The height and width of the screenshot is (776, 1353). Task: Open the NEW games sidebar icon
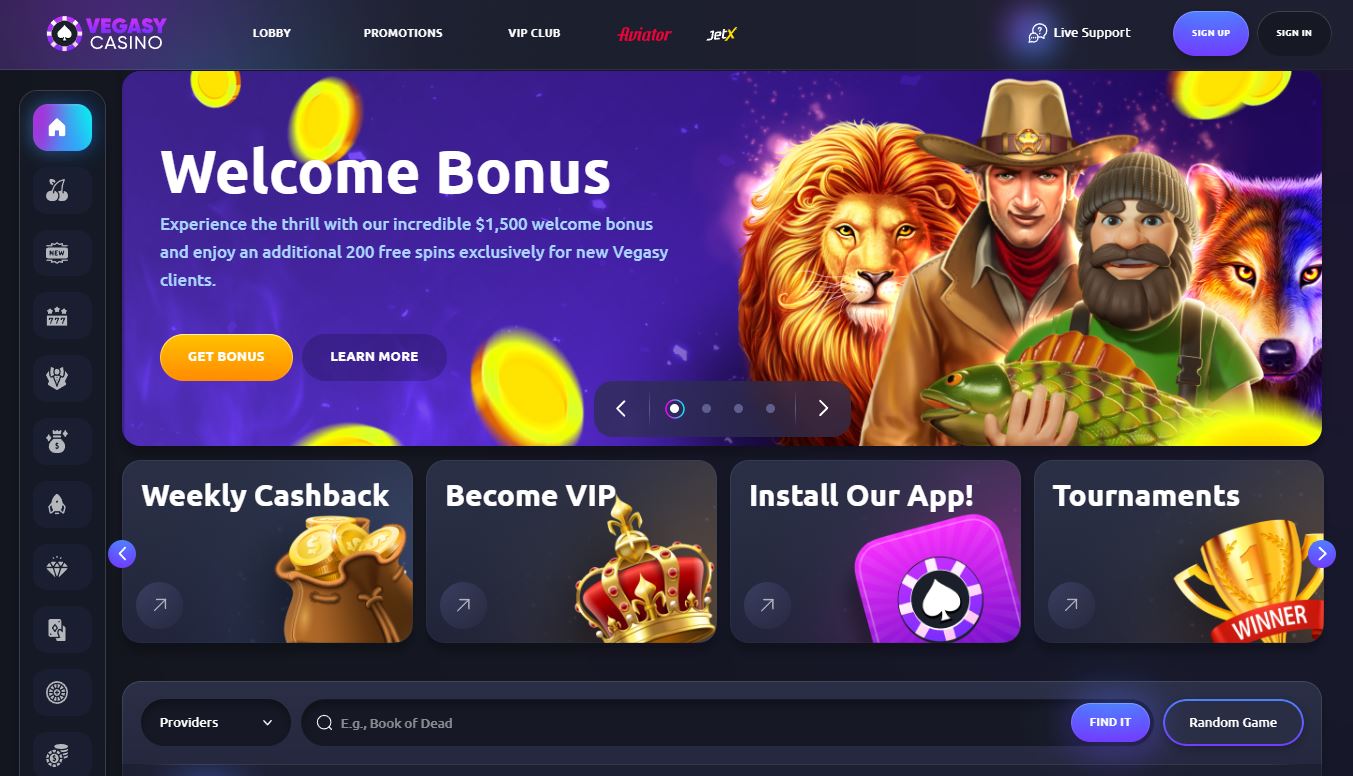click(62, 253)
